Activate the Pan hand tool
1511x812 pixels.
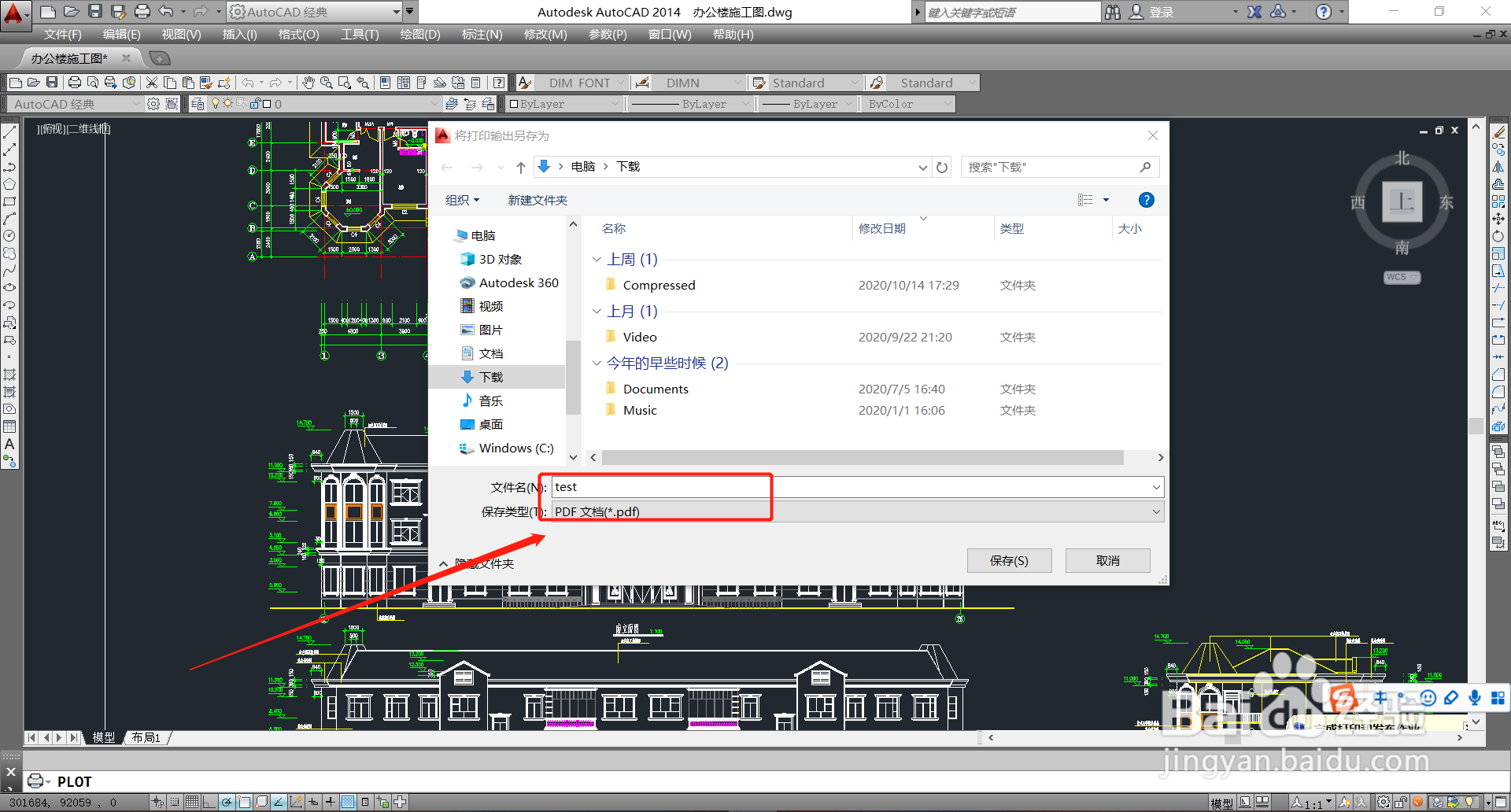308,83
